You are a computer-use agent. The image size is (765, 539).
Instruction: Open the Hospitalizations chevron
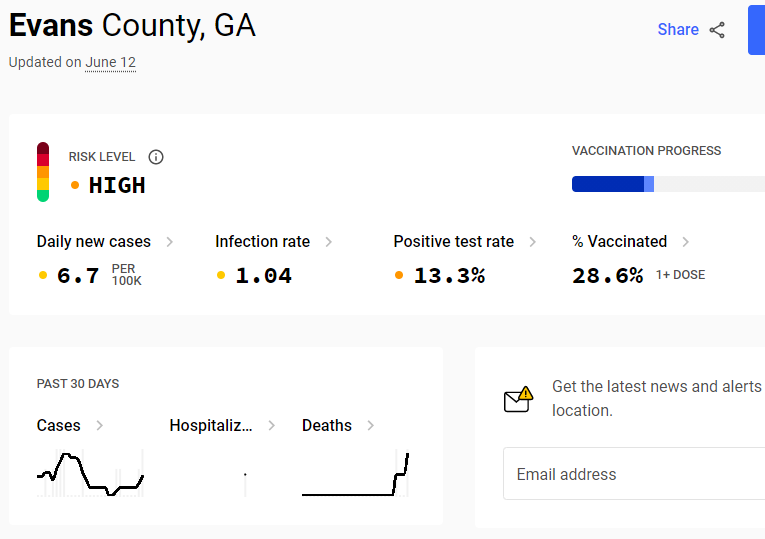272,425
